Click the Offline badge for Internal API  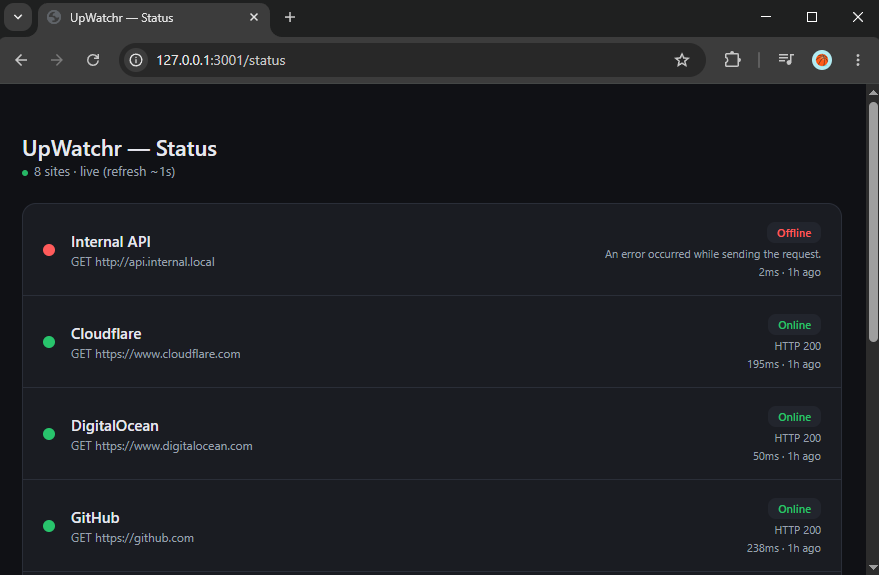pos(794,233)
